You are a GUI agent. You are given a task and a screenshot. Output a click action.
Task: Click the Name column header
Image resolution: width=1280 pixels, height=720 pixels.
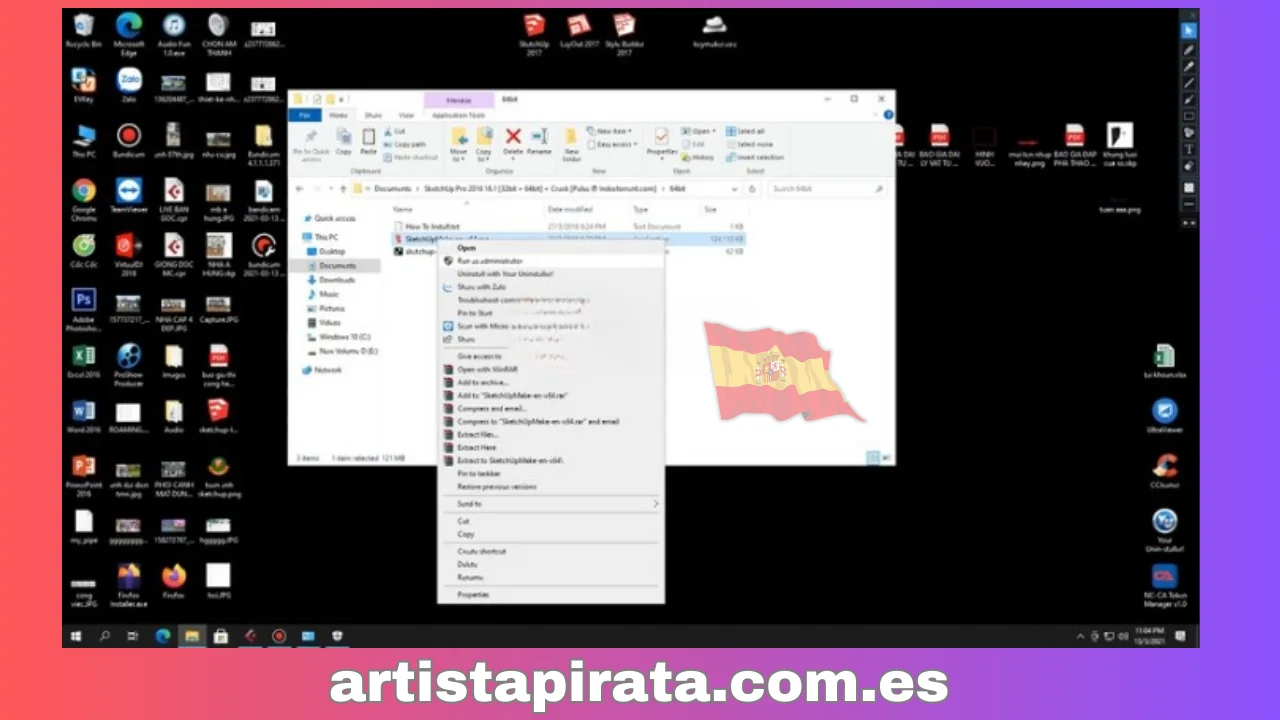coord(403,210)
